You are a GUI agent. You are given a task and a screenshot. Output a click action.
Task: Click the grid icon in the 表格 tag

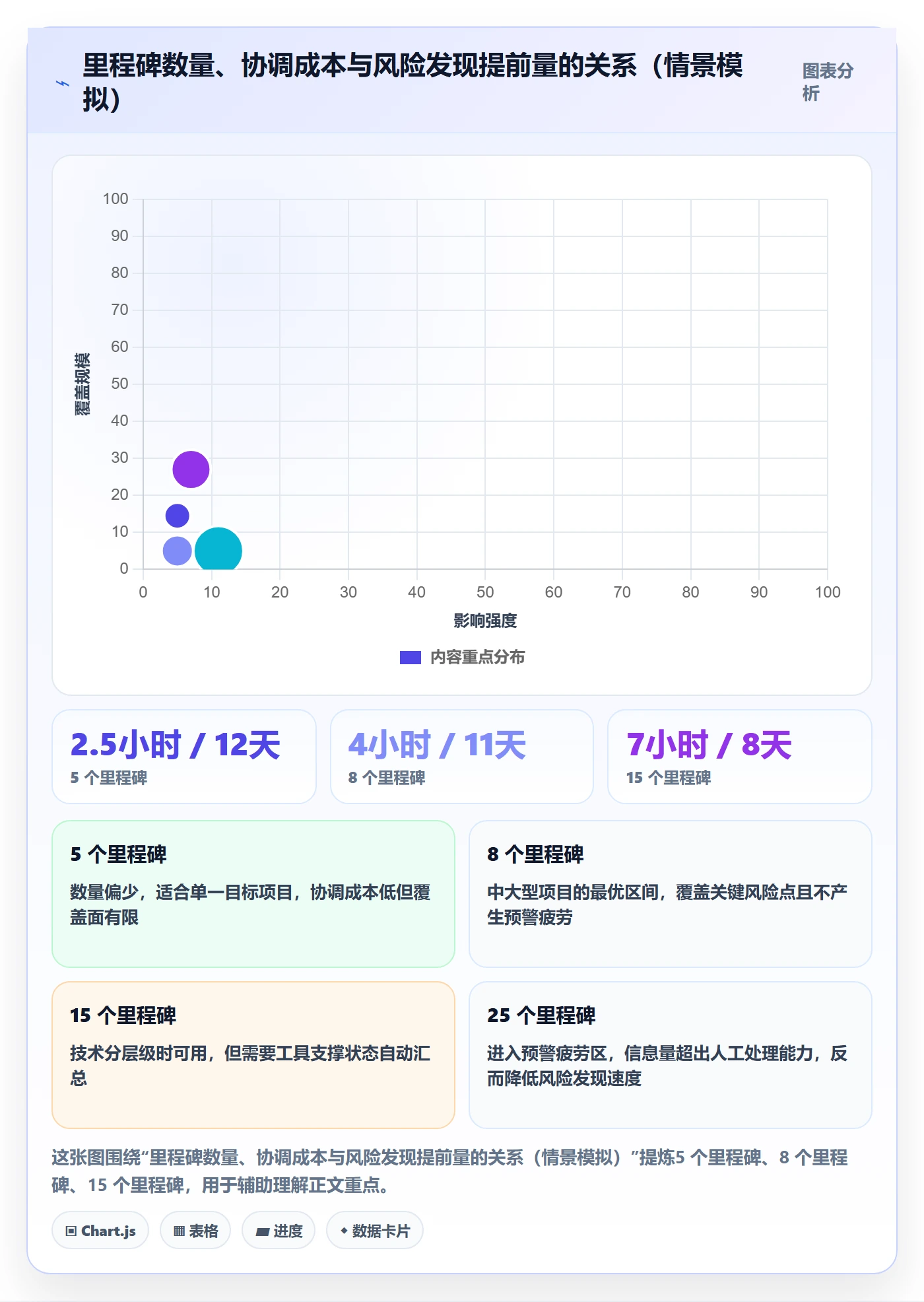[x=179, y=1231]
